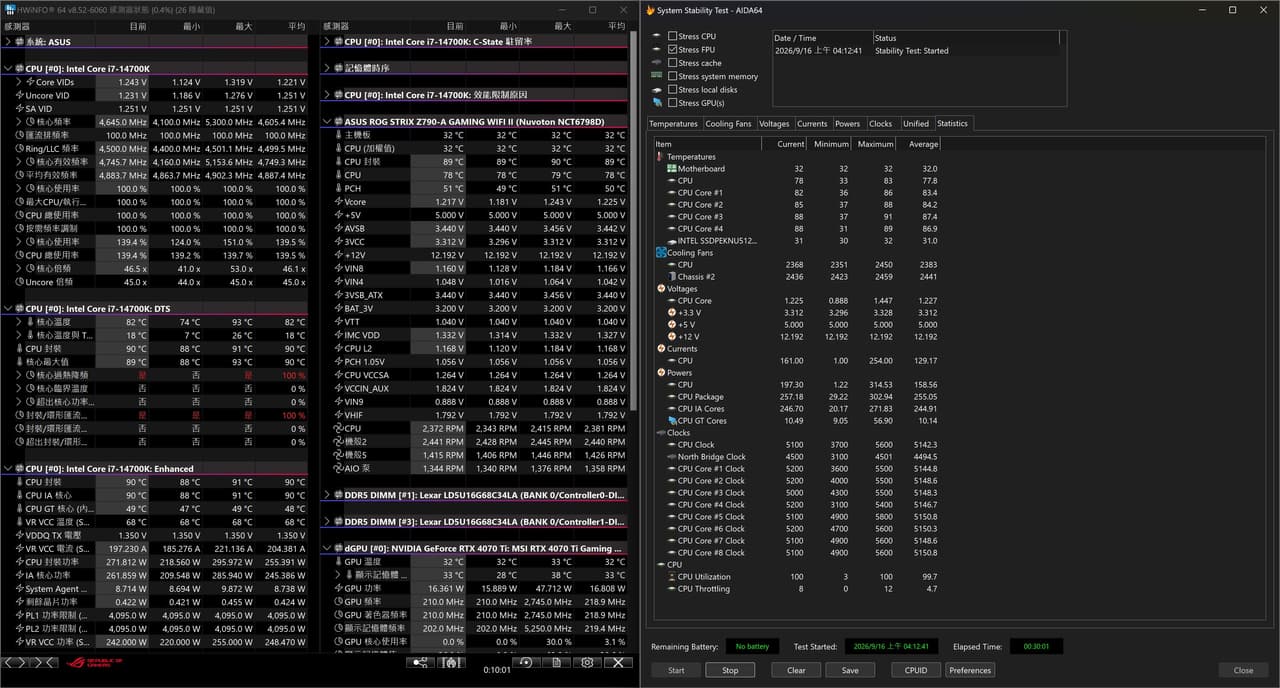Collapse ASUS ROG STRIX Z790-A sensor group
The height and width of the screenshot is (688, 1280).
(327, 122)
